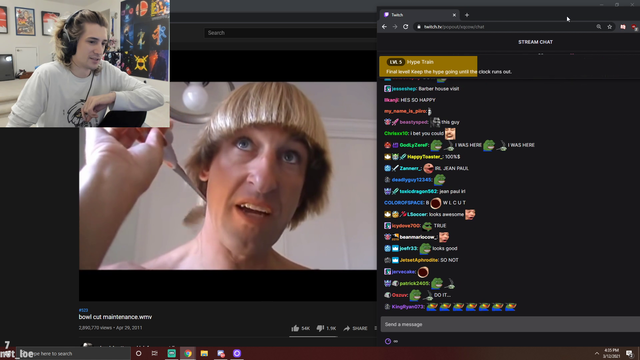The width and height of the screenshot is (640, 360).
Task: Open the purple circular app on the taskbar
Action: (237, 353)
